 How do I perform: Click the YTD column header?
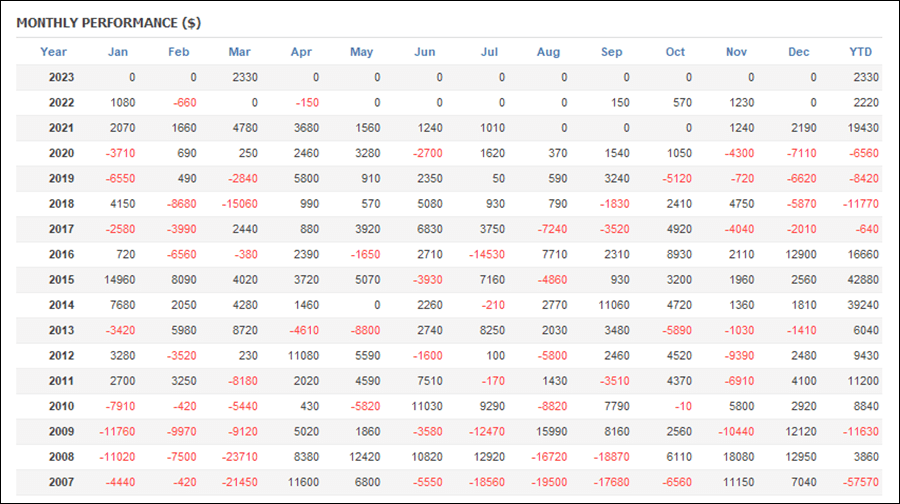pos(860,52)
